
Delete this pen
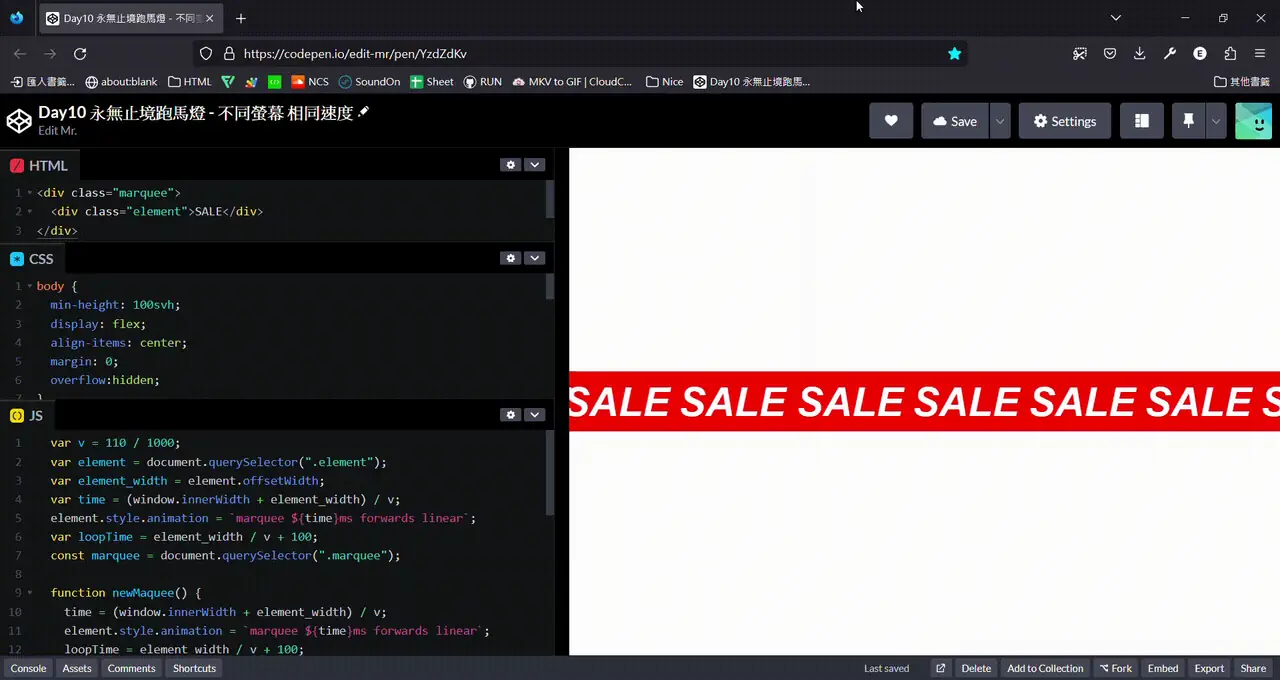coord(976,668)
